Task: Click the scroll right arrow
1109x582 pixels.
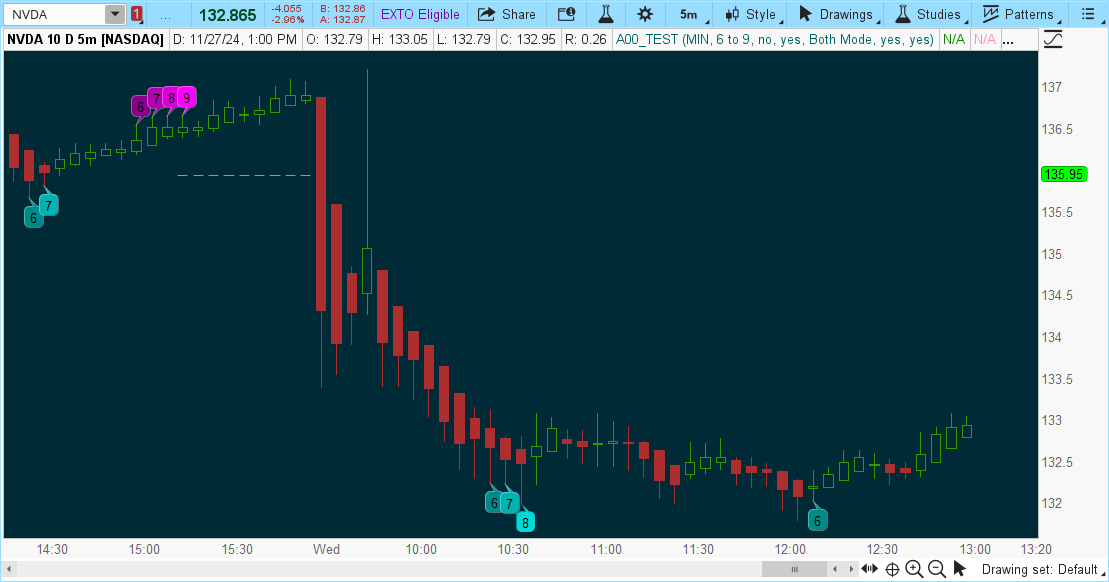Action: point(851,569)
